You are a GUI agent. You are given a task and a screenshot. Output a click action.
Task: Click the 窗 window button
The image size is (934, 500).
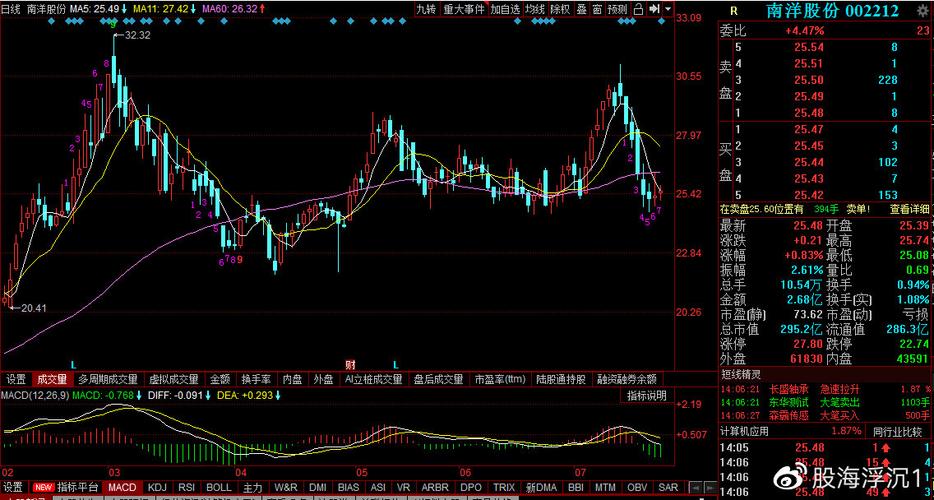597,9
